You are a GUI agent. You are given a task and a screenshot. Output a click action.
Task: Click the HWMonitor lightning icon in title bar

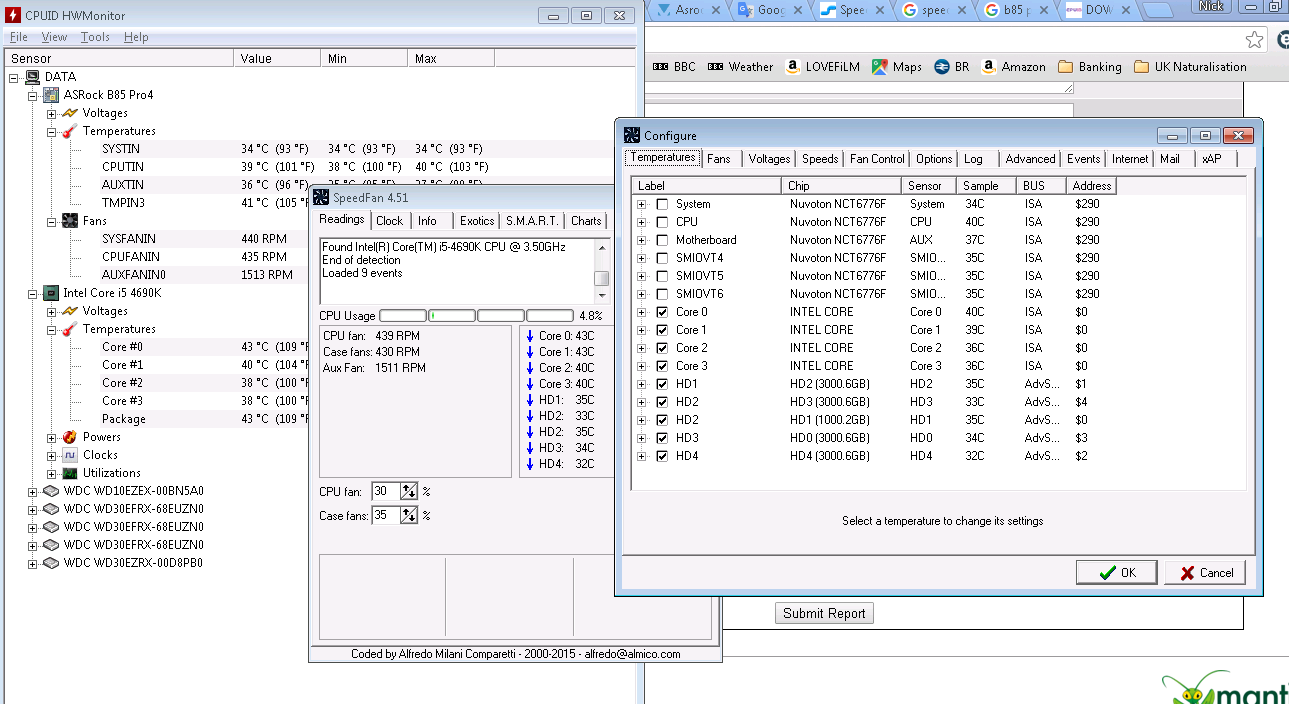[12, 15]
